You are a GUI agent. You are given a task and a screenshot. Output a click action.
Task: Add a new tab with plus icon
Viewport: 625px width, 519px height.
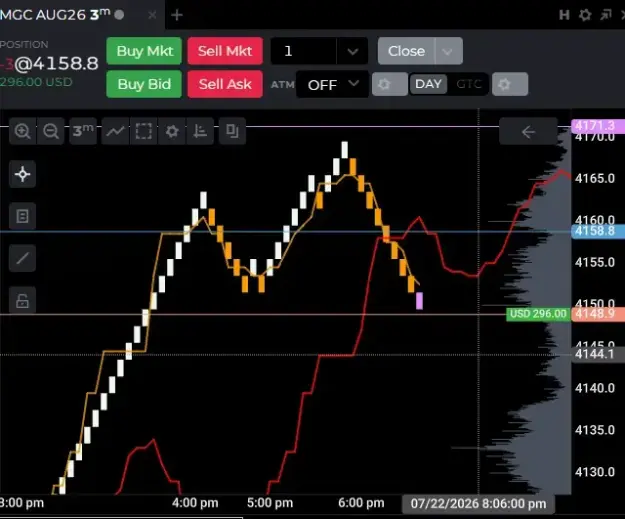pos(177,15)
